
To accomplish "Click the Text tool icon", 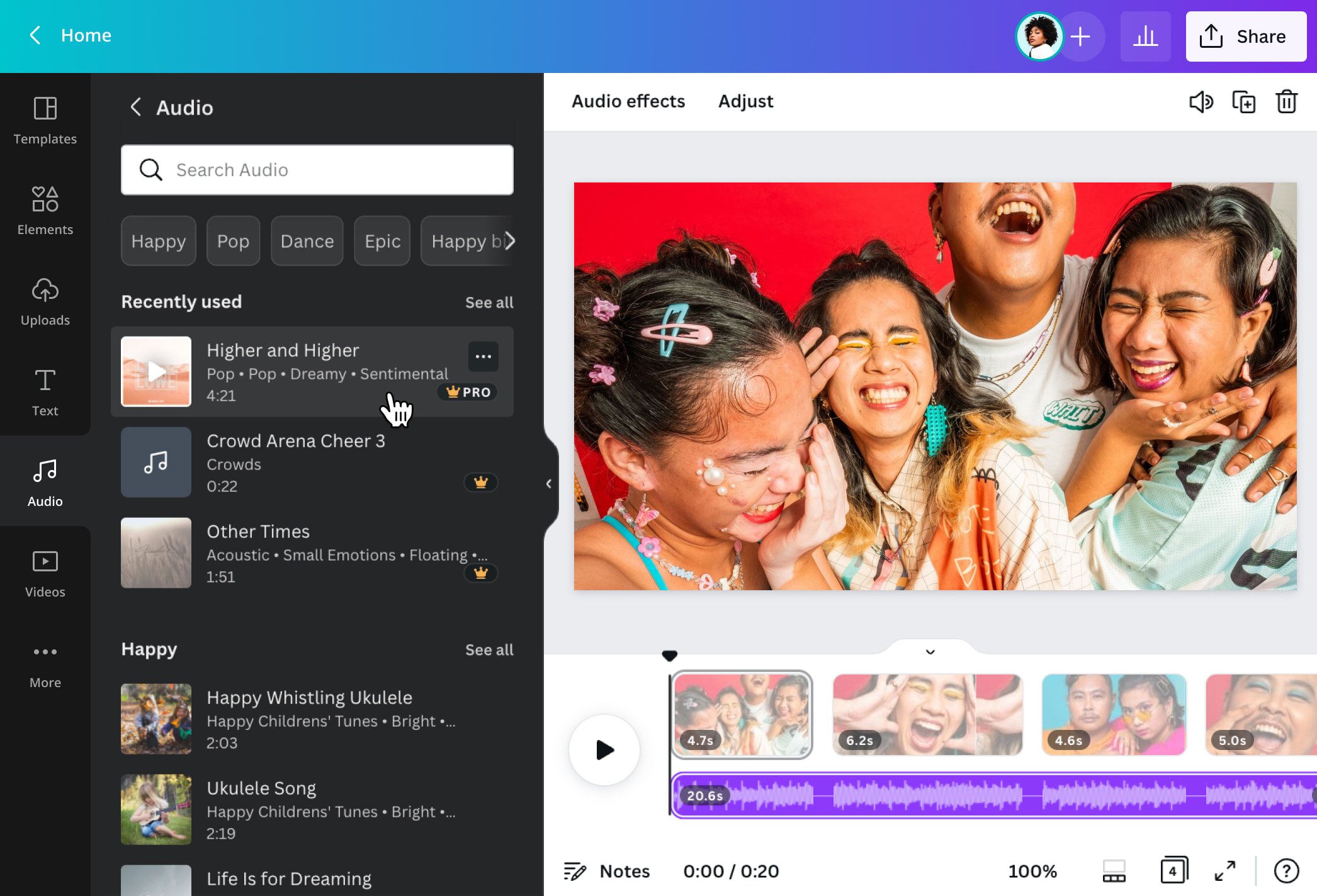I will pos(45,392).
